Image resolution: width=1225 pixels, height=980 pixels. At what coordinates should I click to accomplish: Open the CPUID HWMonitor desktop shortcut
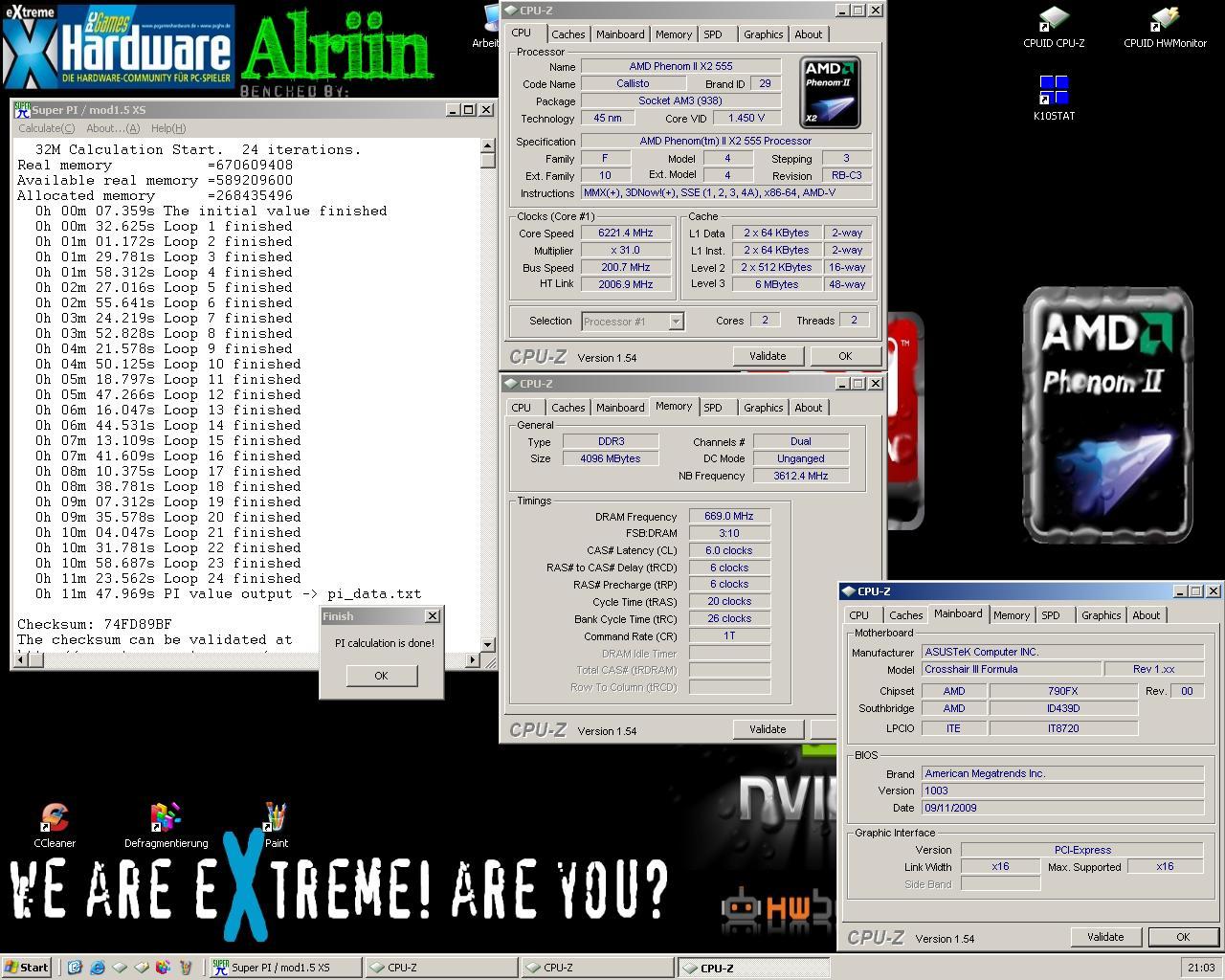tap(1165, 27)
